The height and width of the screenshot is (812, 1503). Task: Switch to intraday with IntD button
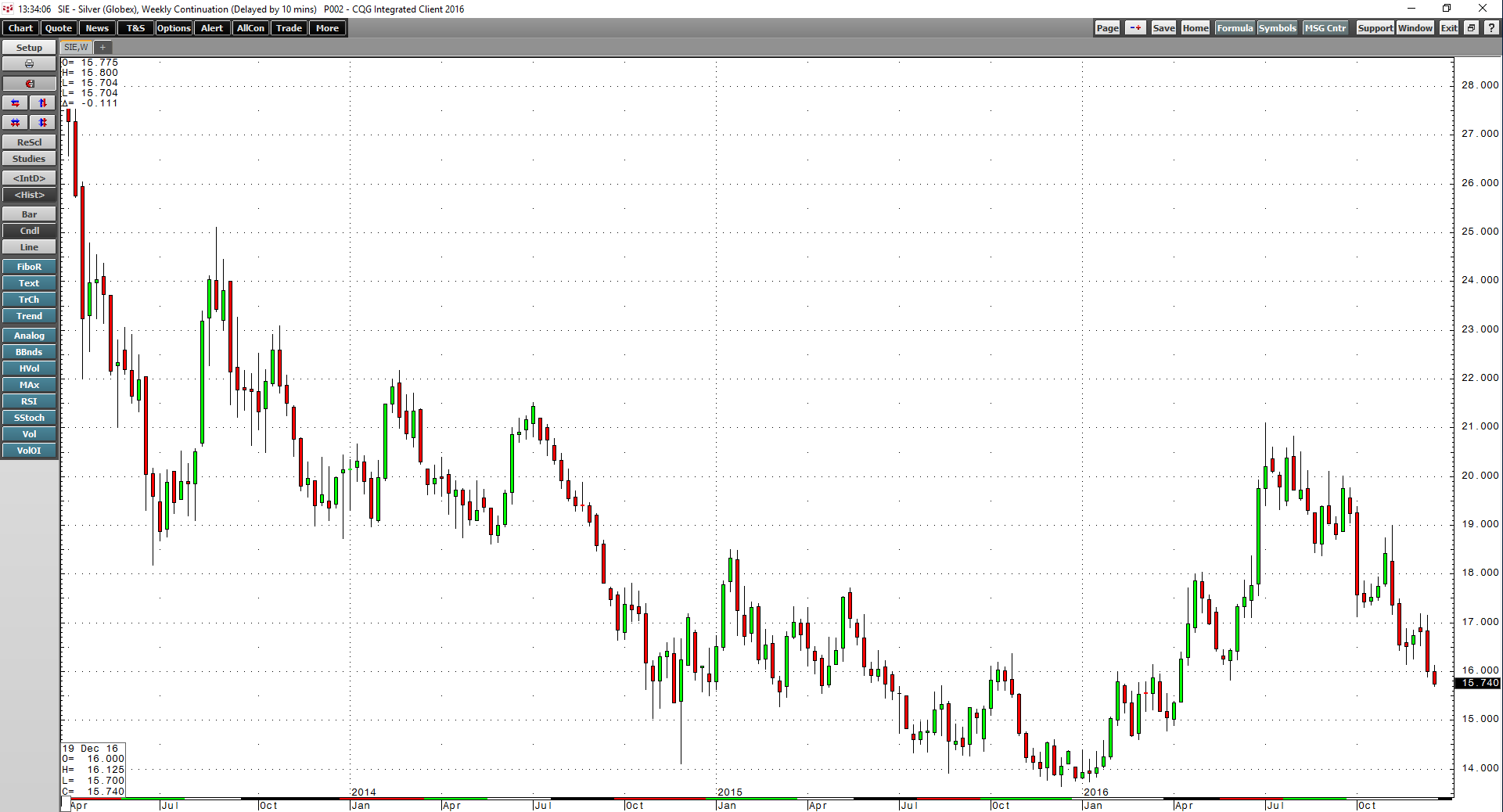29,178
